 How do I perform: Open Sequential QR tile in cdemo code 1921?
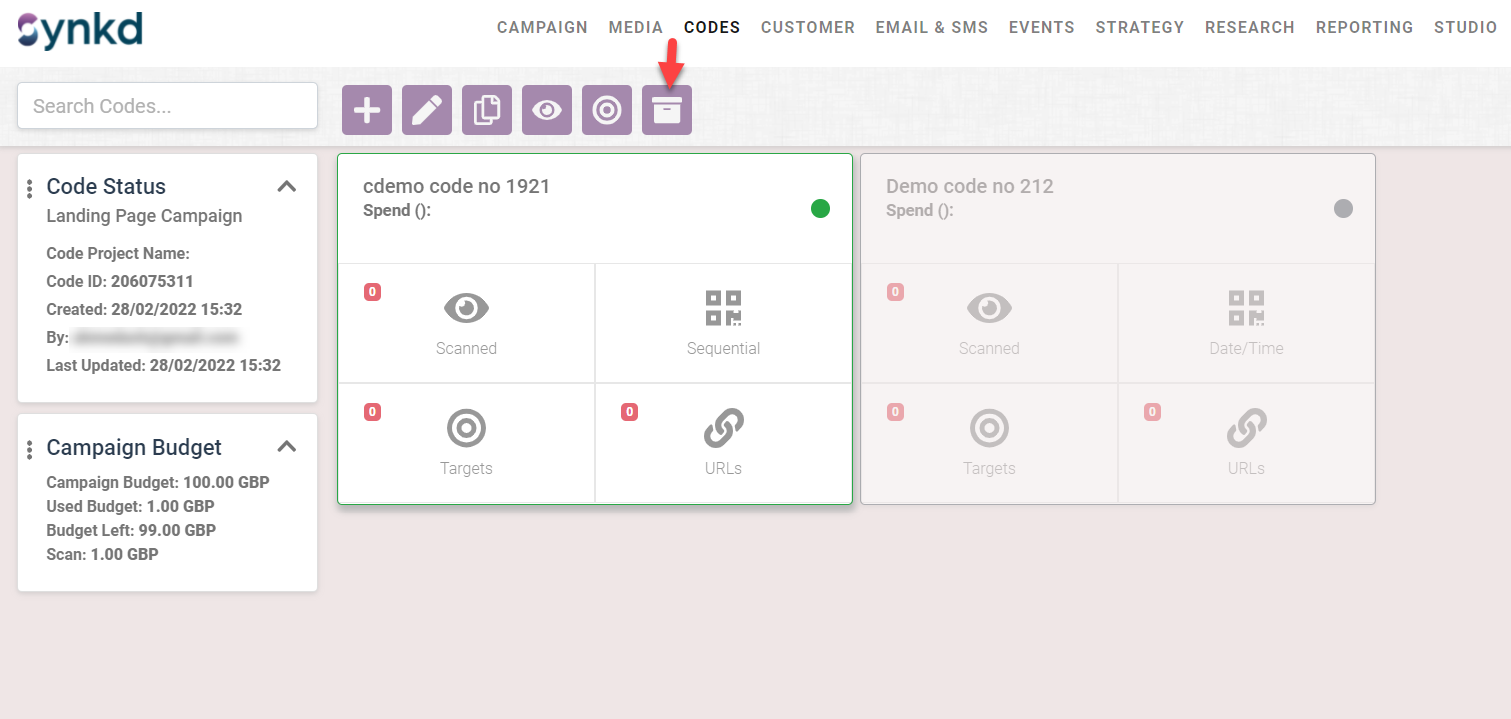pyautogui.click(x=723, y=322)
